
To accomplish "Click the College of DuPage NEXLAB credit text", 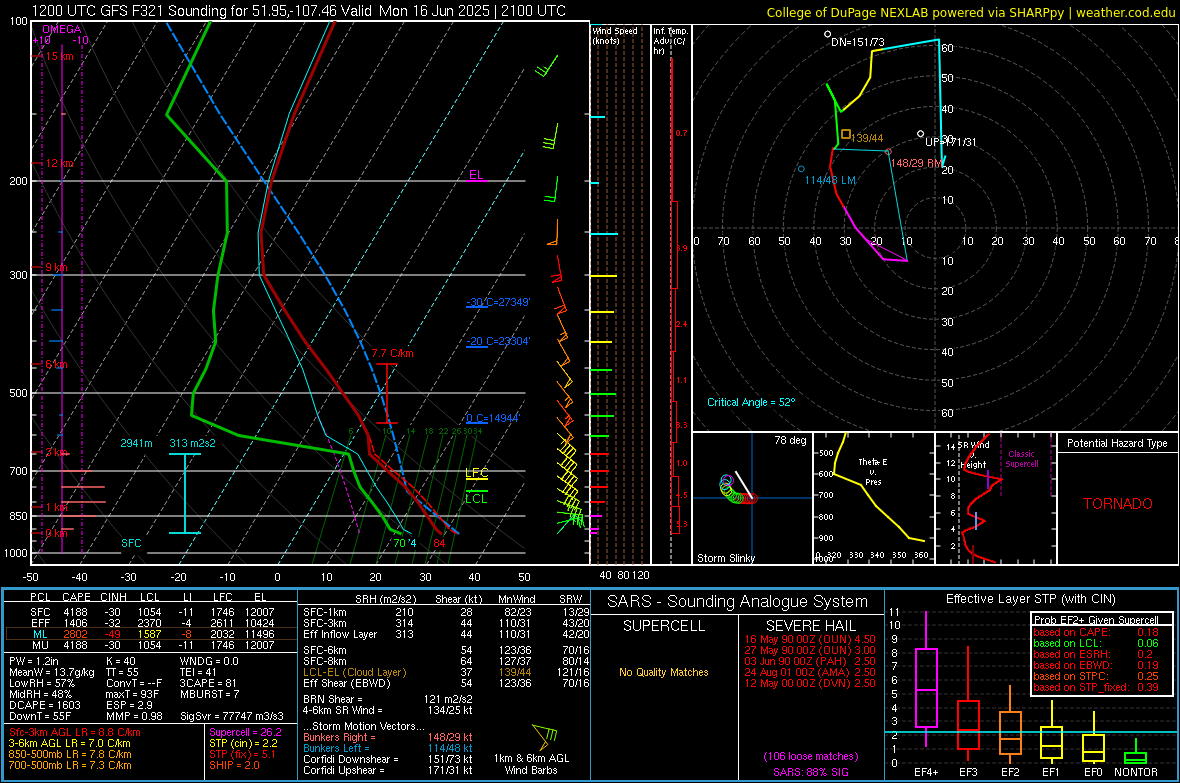I will [970, 12].
